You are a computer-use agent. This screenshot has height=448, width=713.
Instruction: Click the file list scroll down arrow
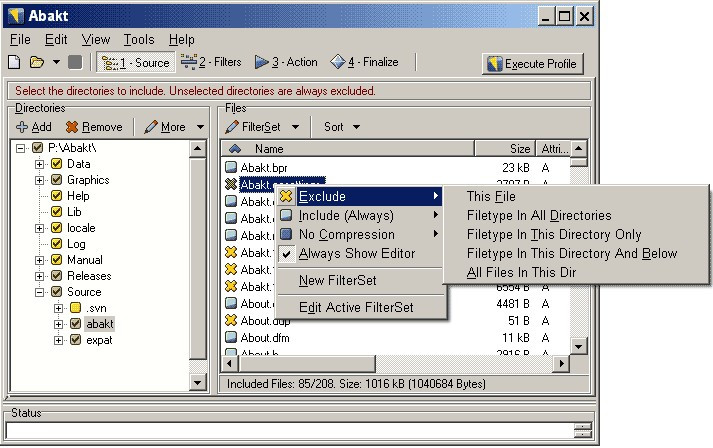tap(578, 347)
